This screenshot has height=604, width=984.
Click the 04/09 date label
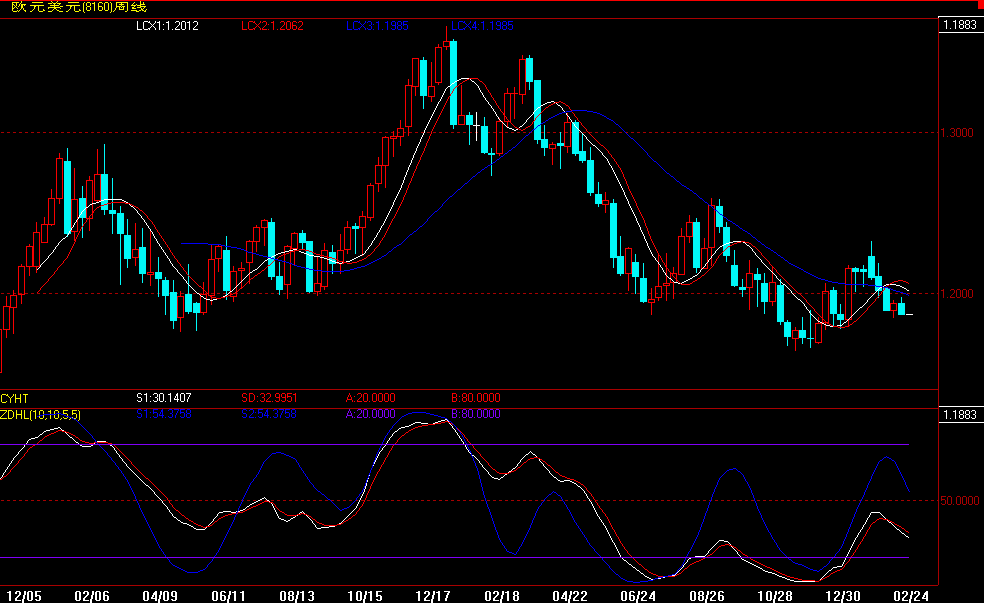pyautogui.click(x=160, y=596)
